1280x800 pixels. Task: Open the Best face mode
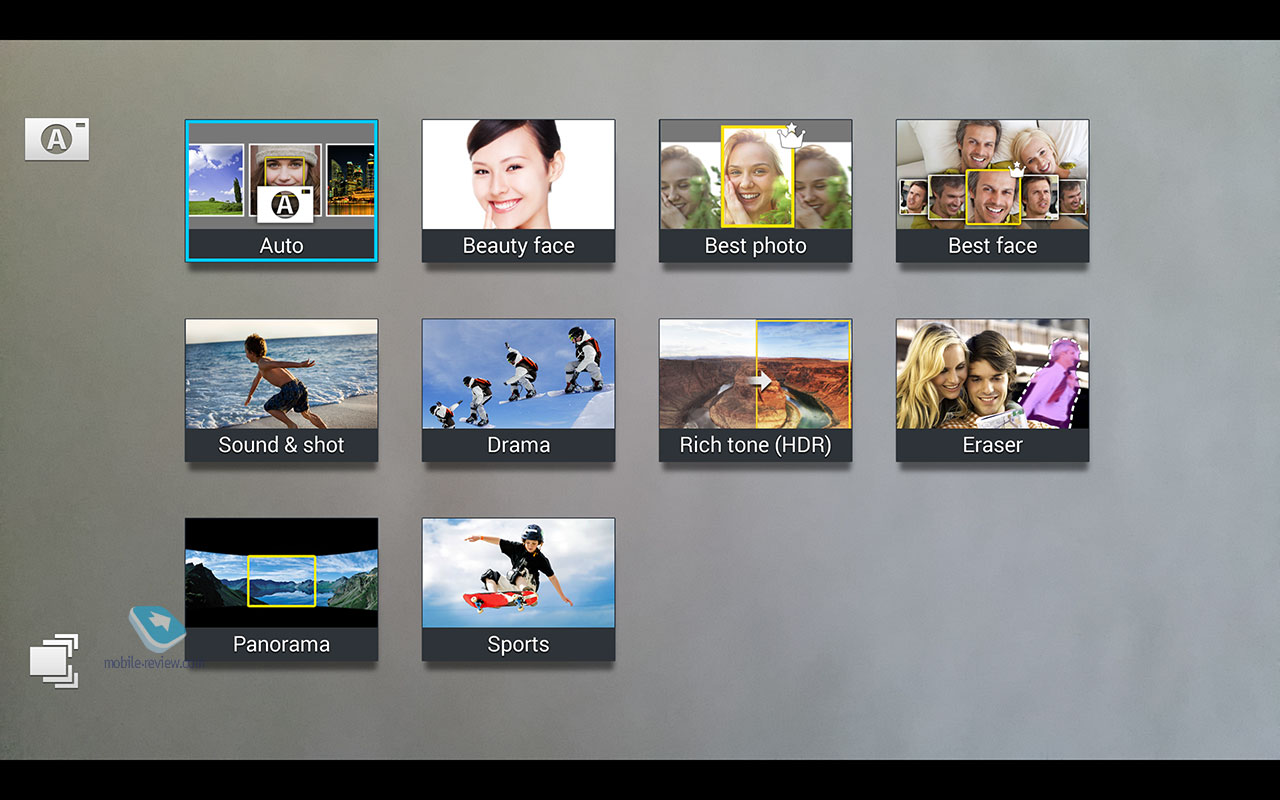pyautogui.click(x=992, y=191)
